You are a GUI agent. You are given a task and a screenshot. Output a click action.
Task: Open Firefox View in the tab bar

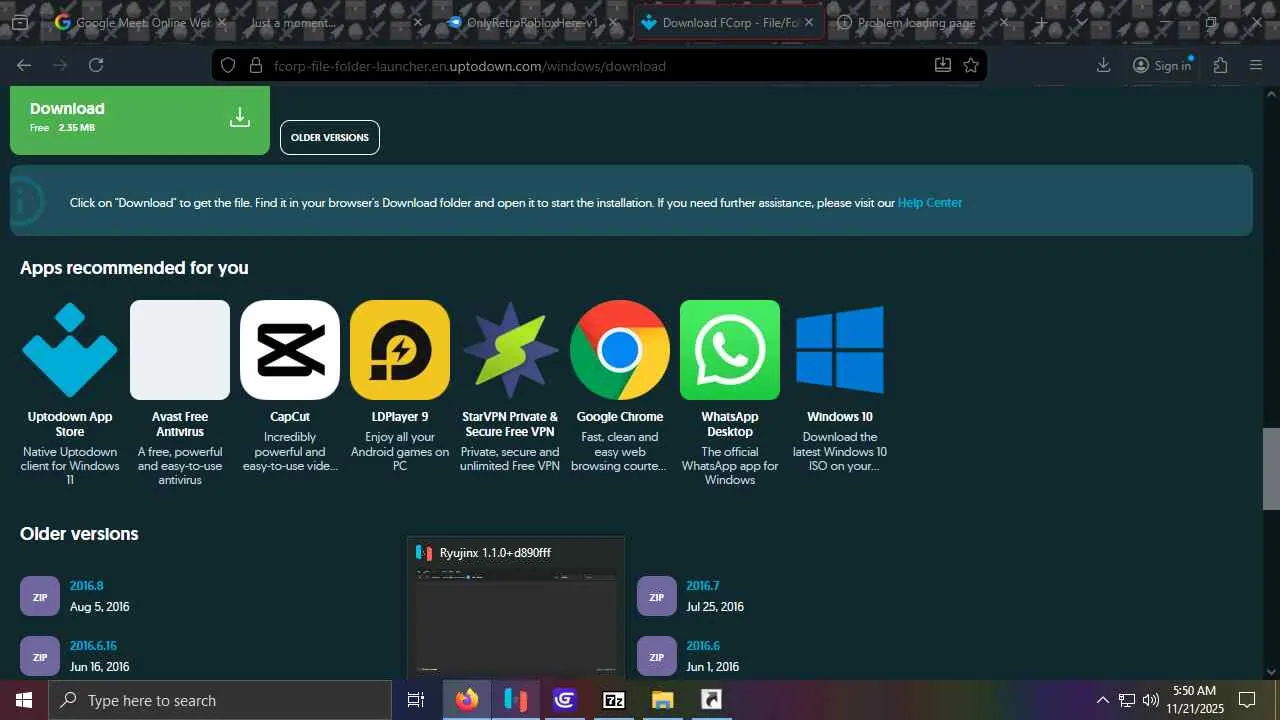(20, 22)
